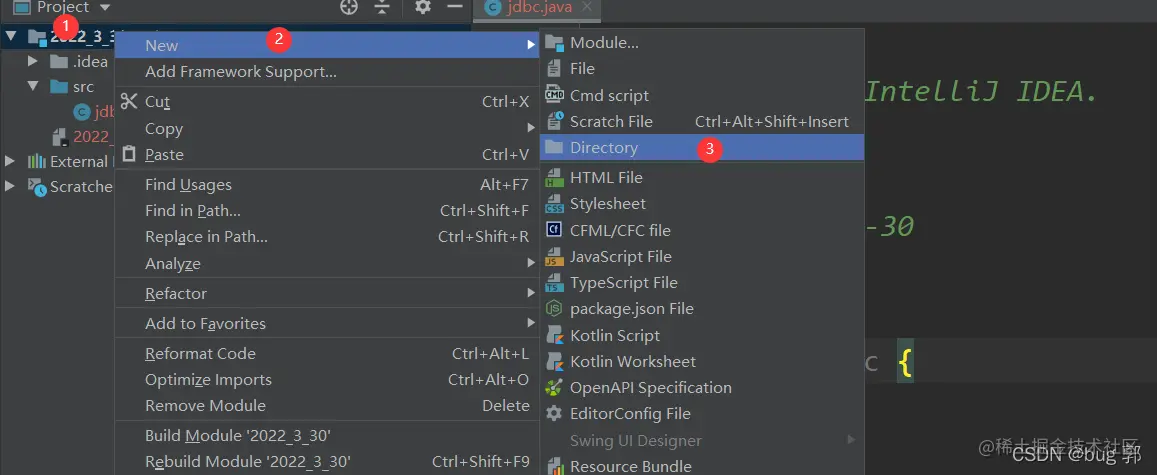Create a new Kotlin Script
The image size is (1157, 475).
702,335
